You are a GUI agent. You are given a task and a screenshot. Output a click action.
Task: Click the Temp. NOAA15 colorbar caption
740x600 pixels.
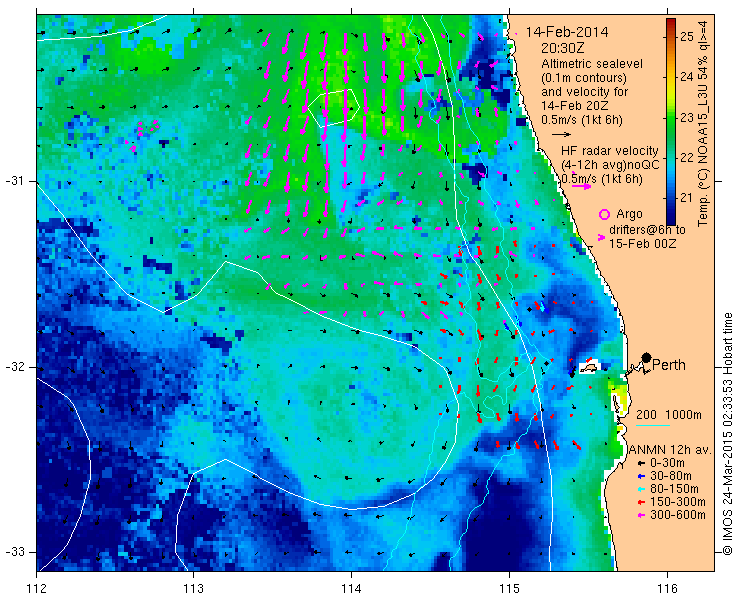click(703, 122)
